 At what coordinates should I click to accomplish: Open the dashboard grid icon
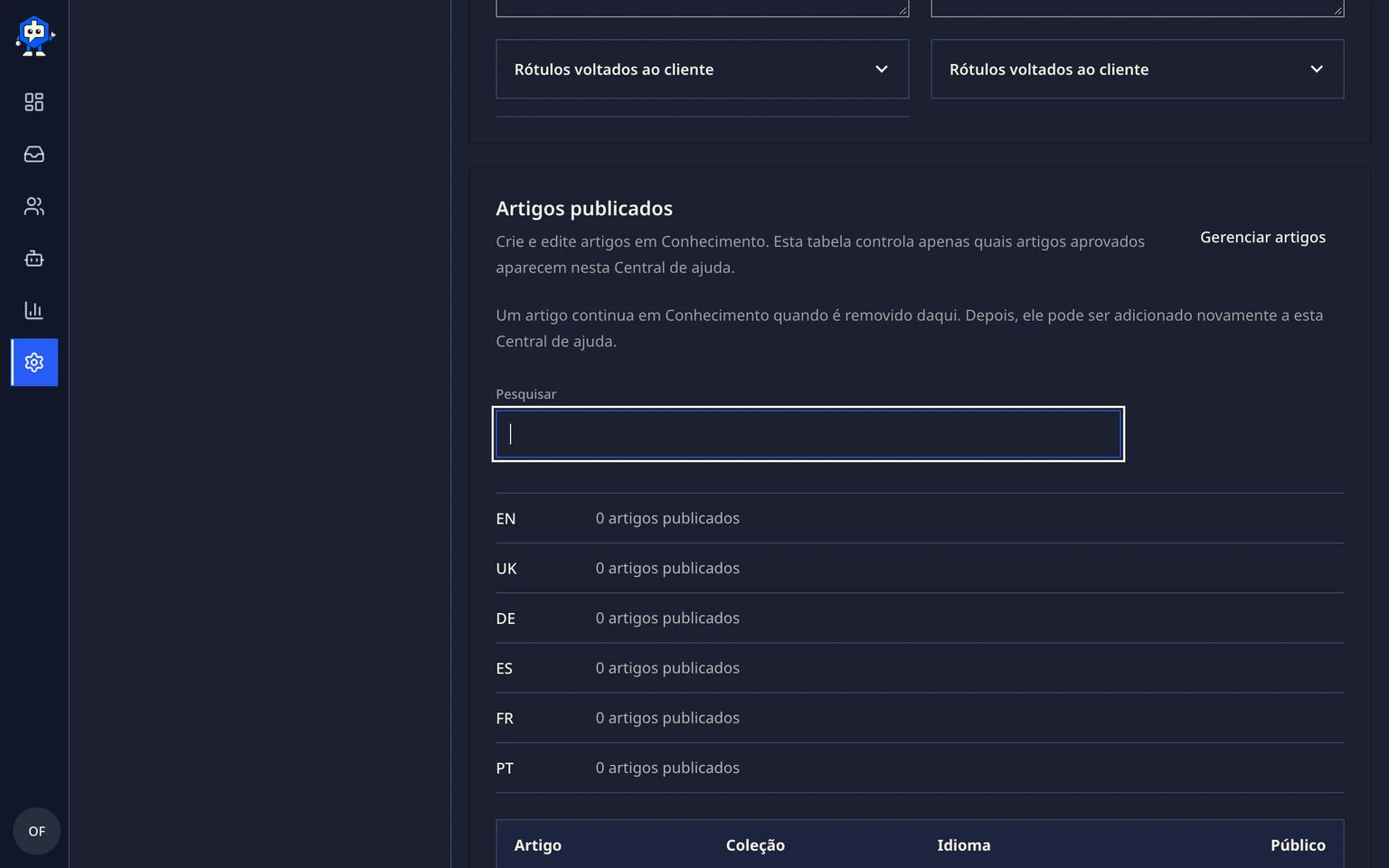34,102
